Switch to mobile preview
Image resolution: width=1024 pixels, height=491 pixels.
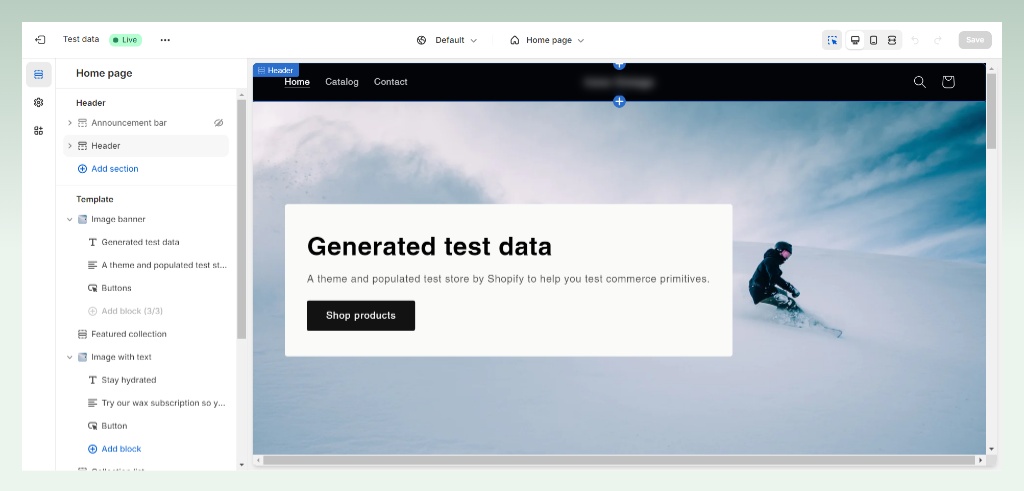[x=873, y=40]
